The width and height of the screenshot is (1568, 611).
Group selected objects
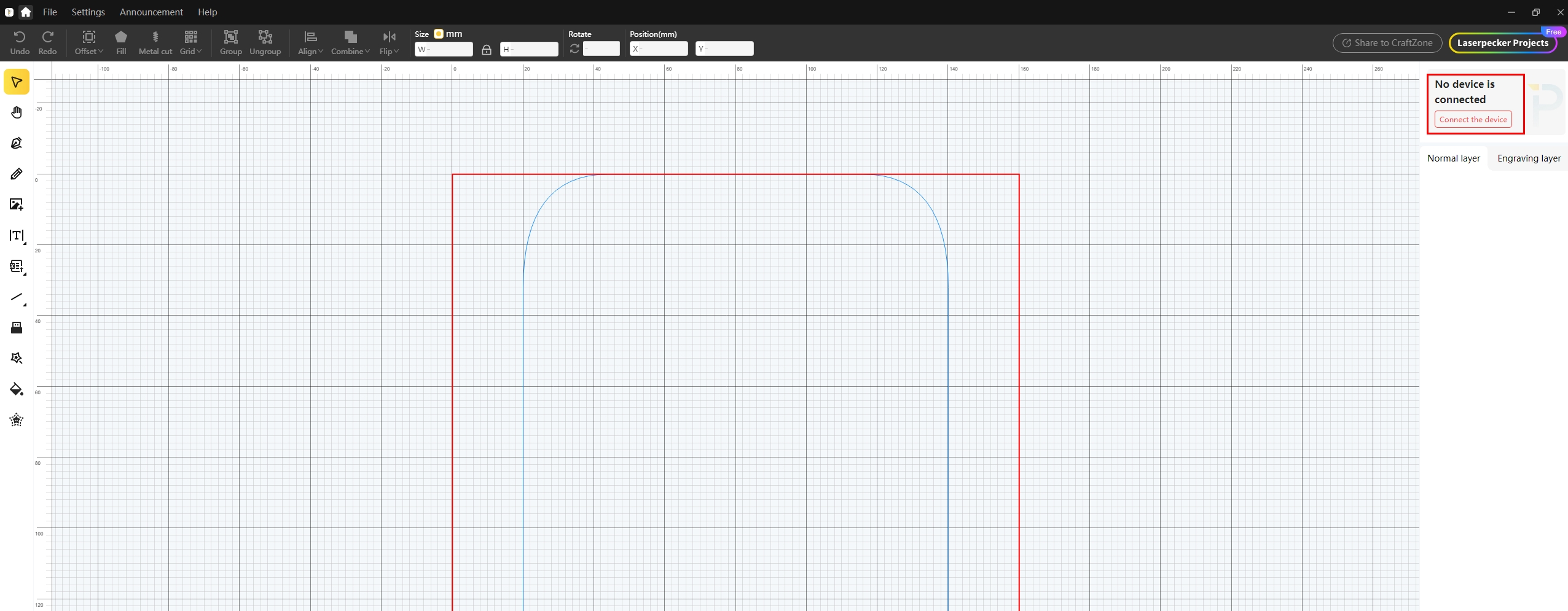(231, 43)
